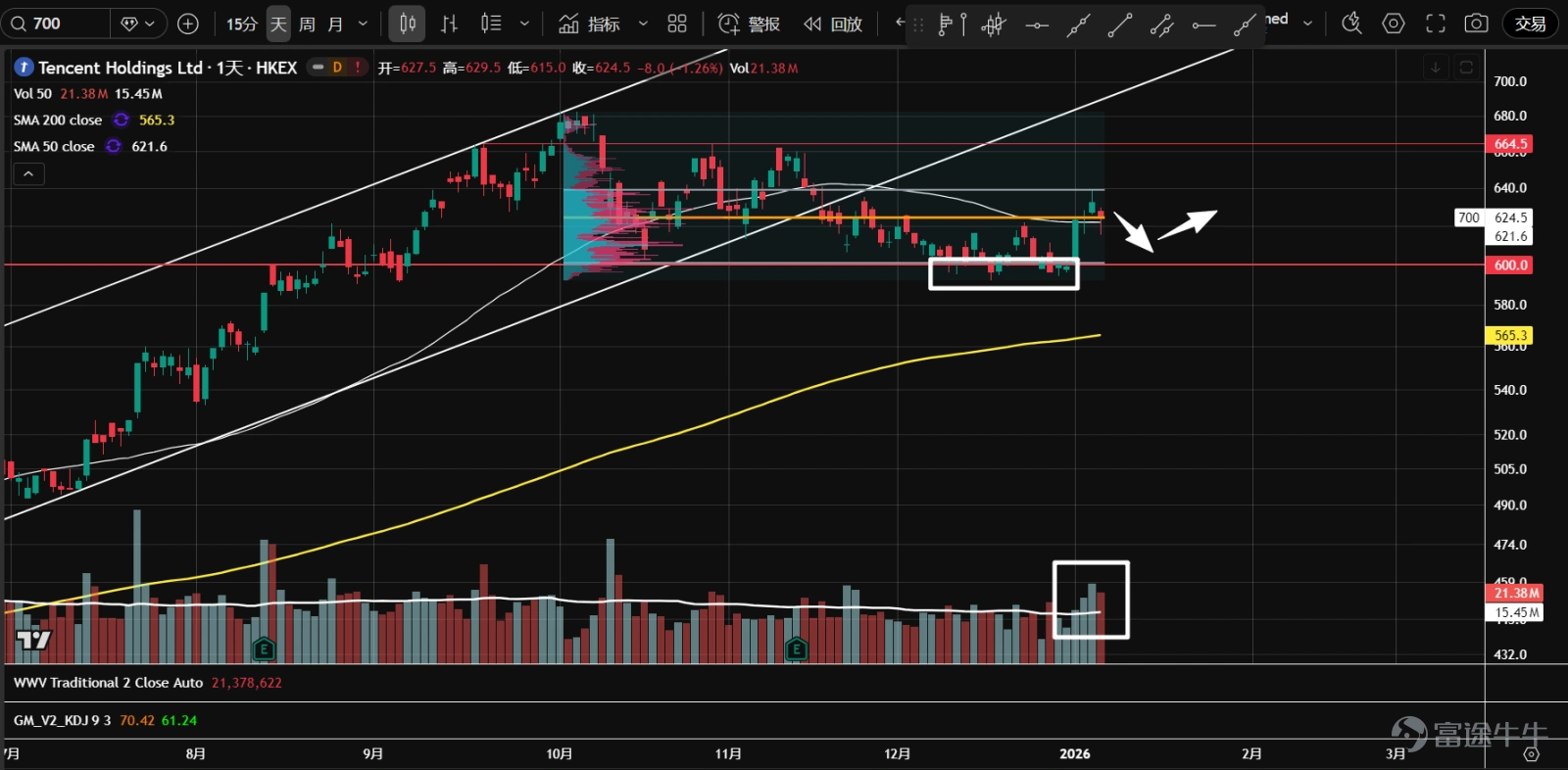Viewport: 1568px width, 770px height.
Task: Toggle the gray dash pill beside title
Action: coord(318,67)
